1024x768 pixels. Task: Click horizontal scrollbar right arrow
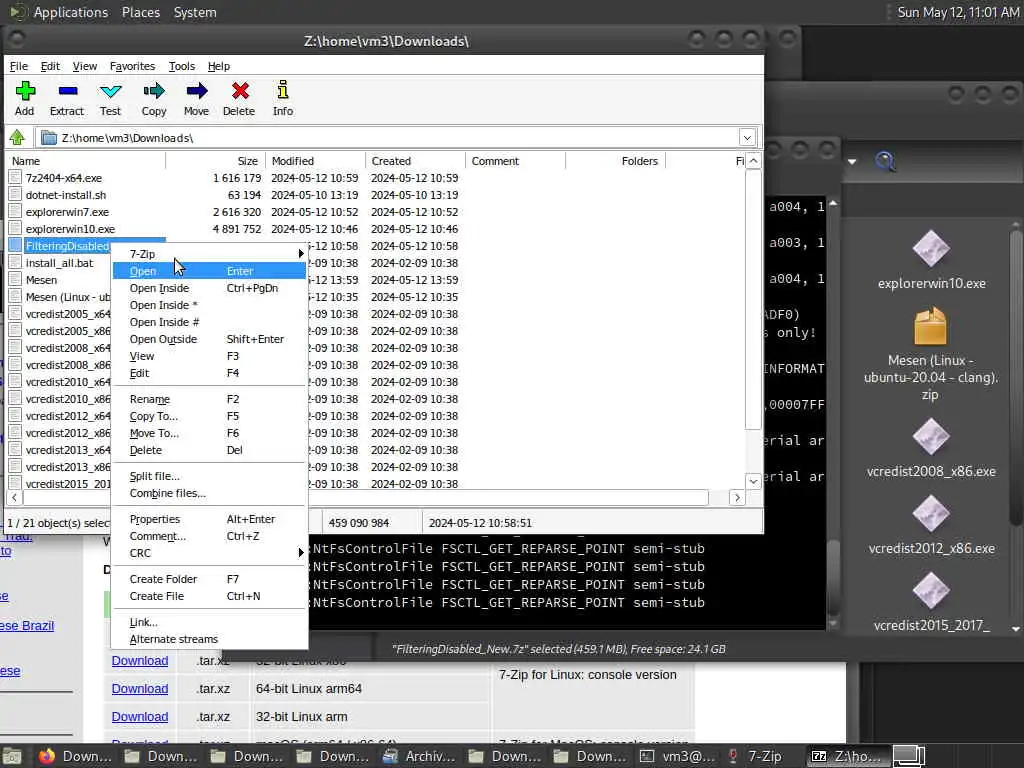pyautogui.click(x=737, y=498)
